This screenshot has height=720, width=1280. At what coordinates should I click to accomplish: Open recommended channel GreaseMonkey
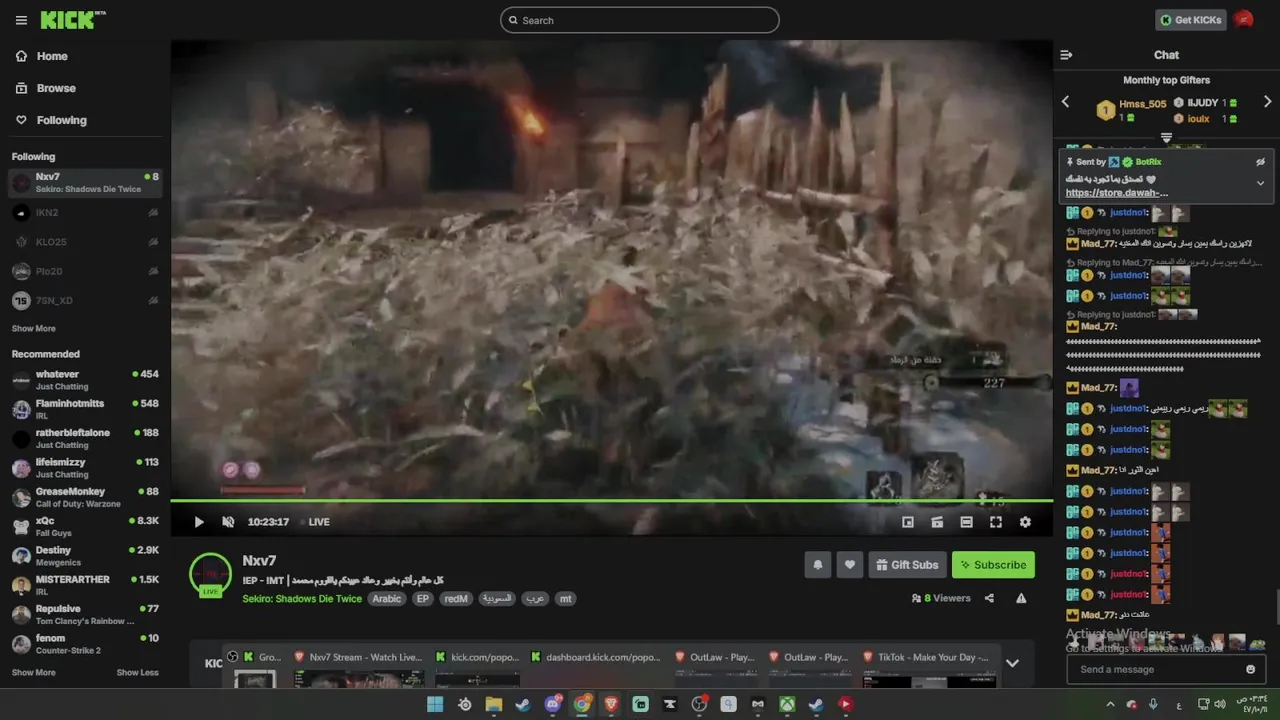(85, 497)
